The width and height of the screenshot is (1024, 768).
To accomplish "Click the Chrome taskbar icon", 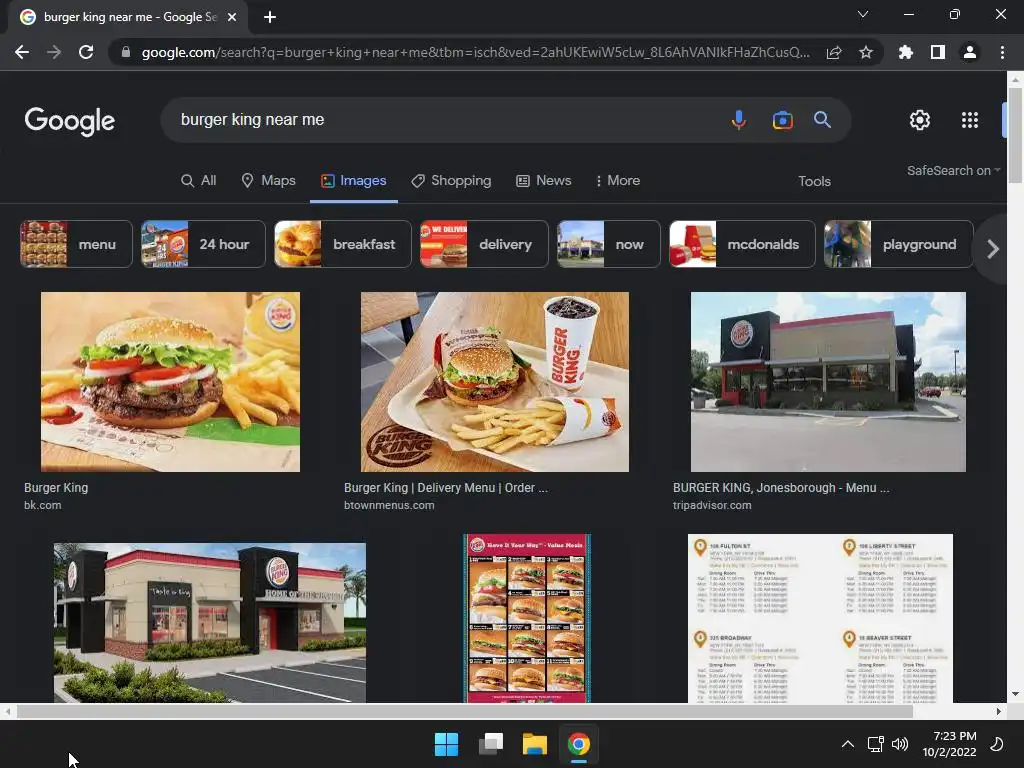I will pyautogui.click(x=579, y=744).
